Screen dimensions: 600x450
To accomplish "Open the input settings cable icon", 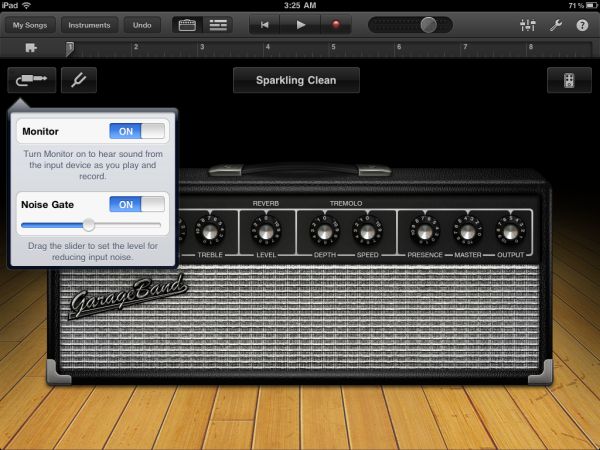I will pyautogui.click(x=32, y=80).
